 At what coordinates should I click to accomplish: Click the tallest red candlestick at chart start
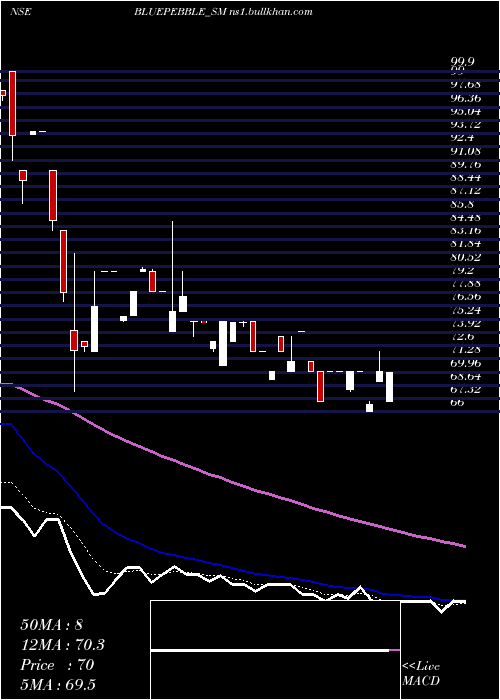(12, 103)
